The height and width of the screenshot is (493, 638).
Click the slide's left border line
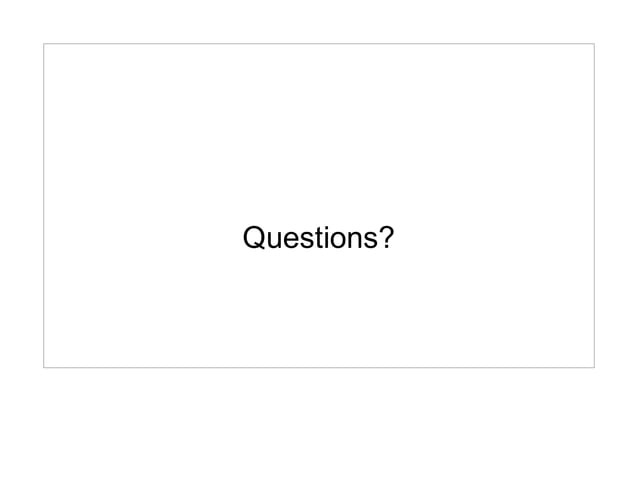44,205
